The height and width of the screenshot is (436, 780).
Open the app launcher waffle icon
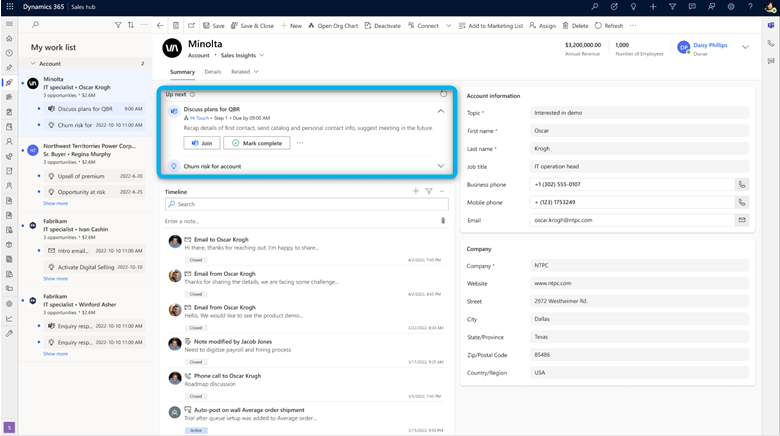tap(9, 6)
